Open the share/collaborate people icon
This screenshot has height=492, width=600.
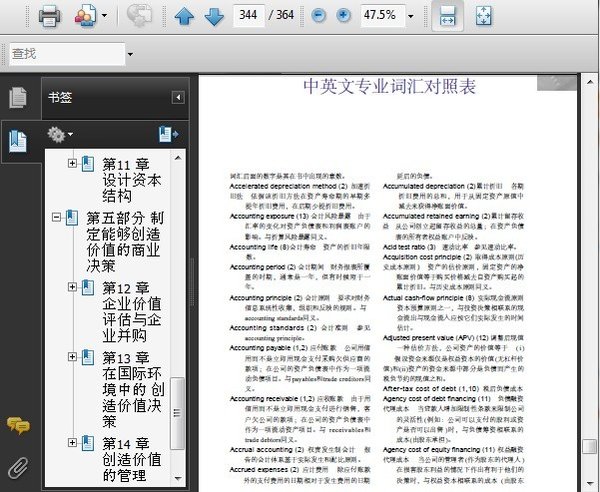[85, 16]
